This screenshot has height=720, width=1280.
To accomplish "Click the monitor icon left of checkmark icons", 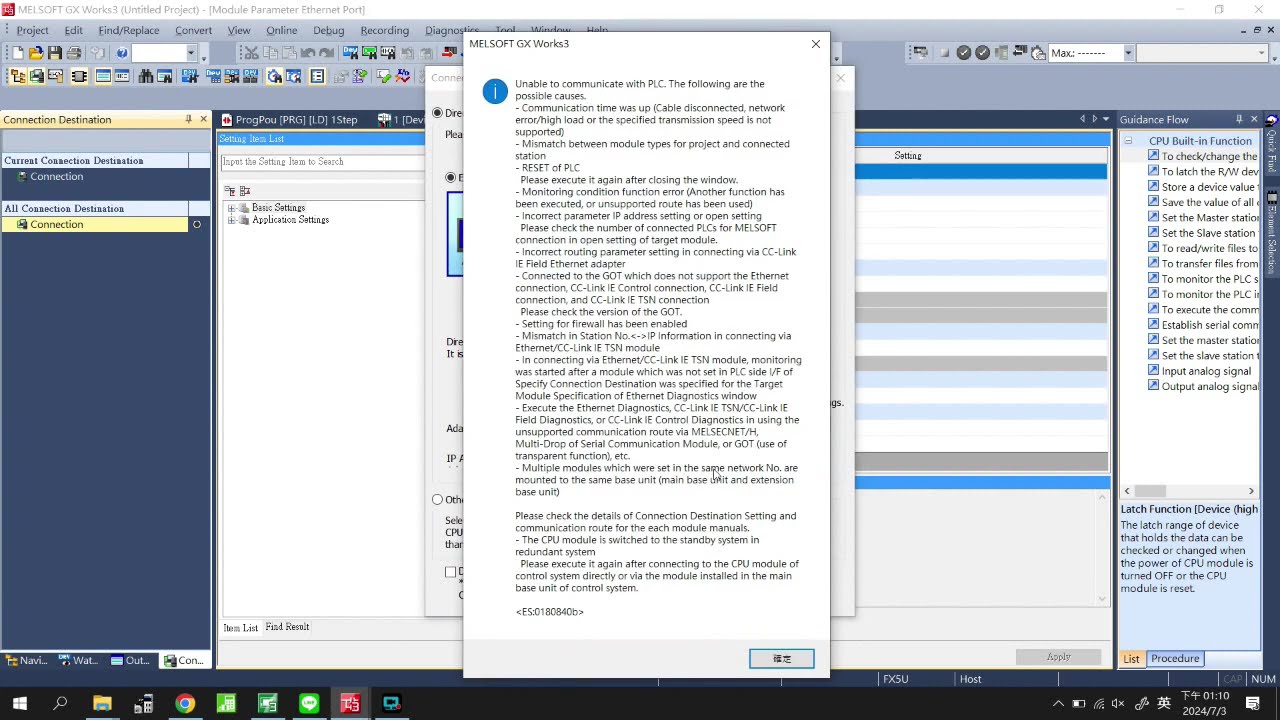I will 923,53.
